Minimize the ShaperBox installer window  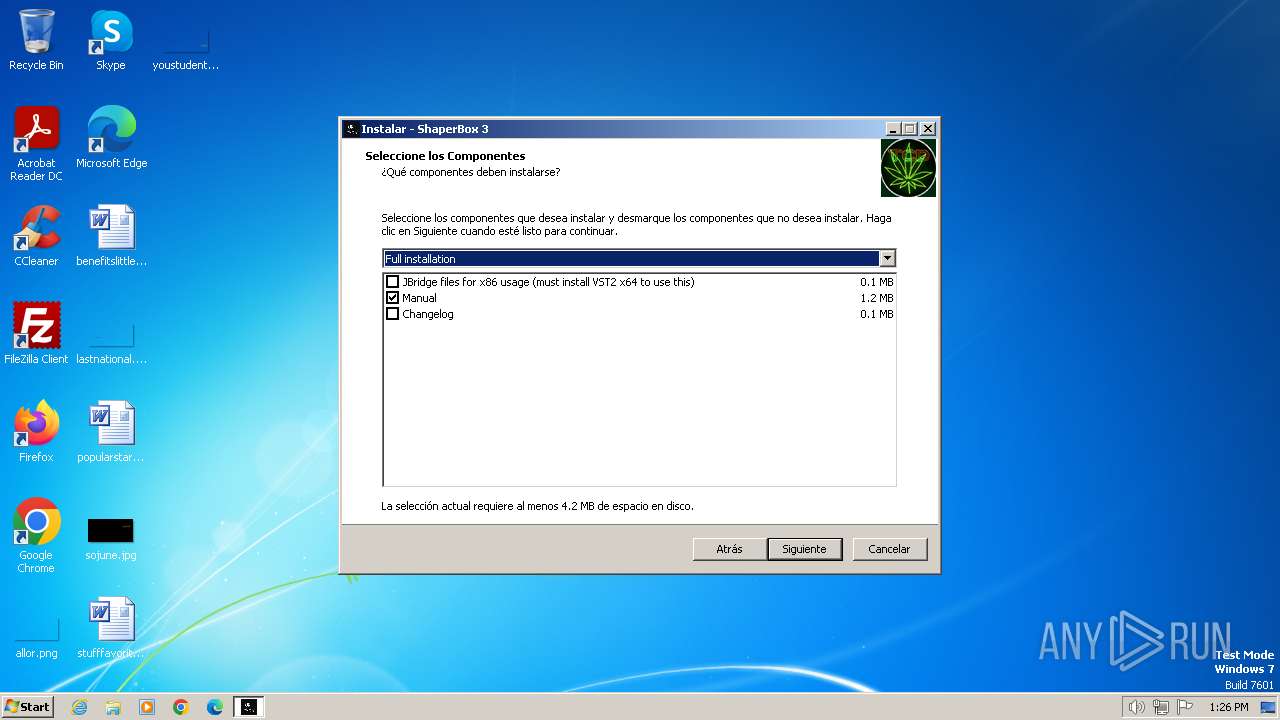point(892,129)
